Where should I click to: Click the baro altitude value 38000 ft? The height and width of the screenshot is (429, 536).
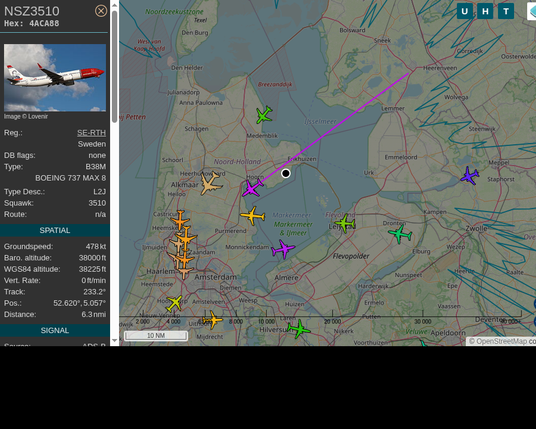point(92,258)
